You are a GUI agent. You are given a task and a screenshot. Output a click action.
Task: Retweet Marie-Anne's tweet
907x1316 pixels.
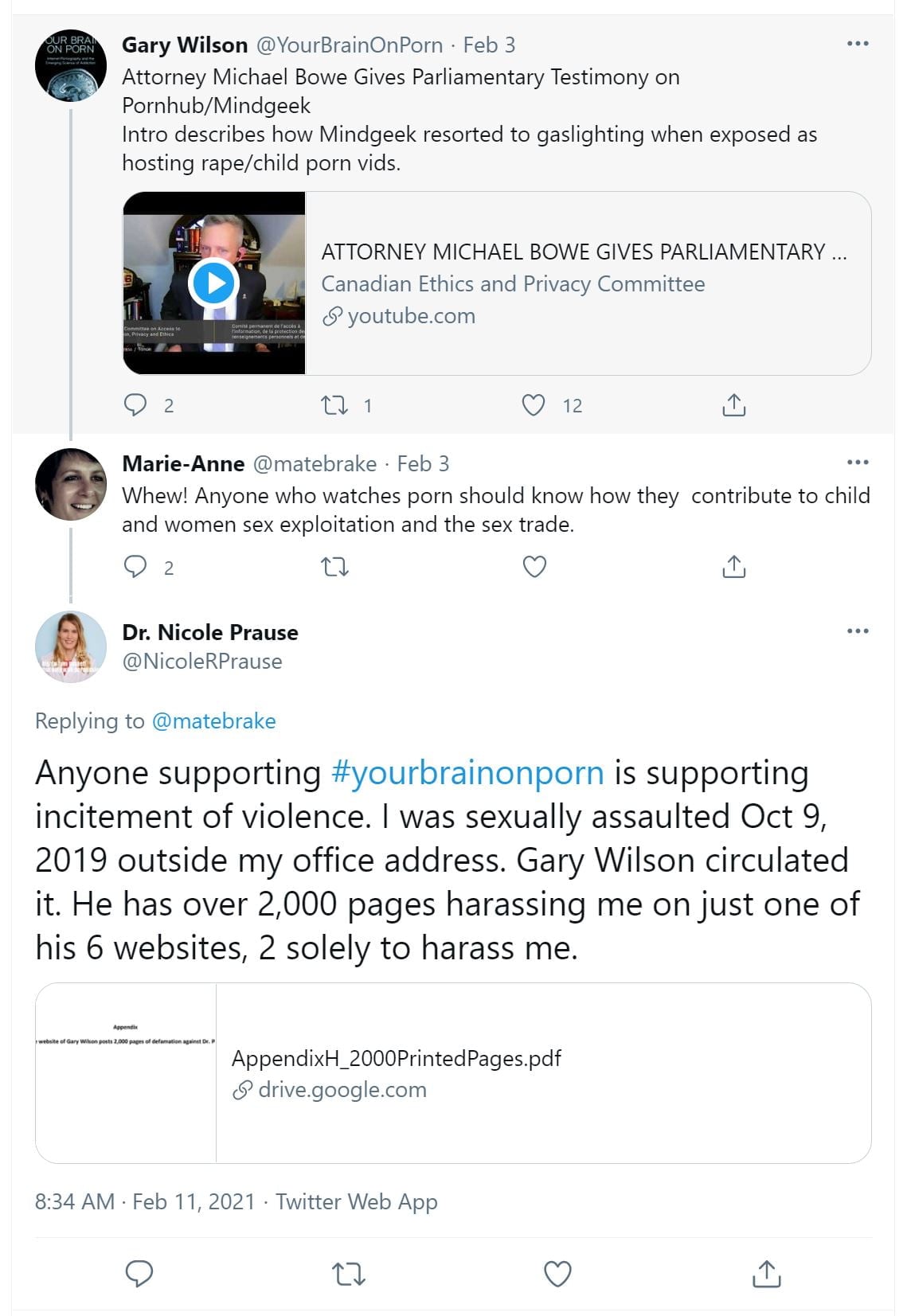coord(334,567)
